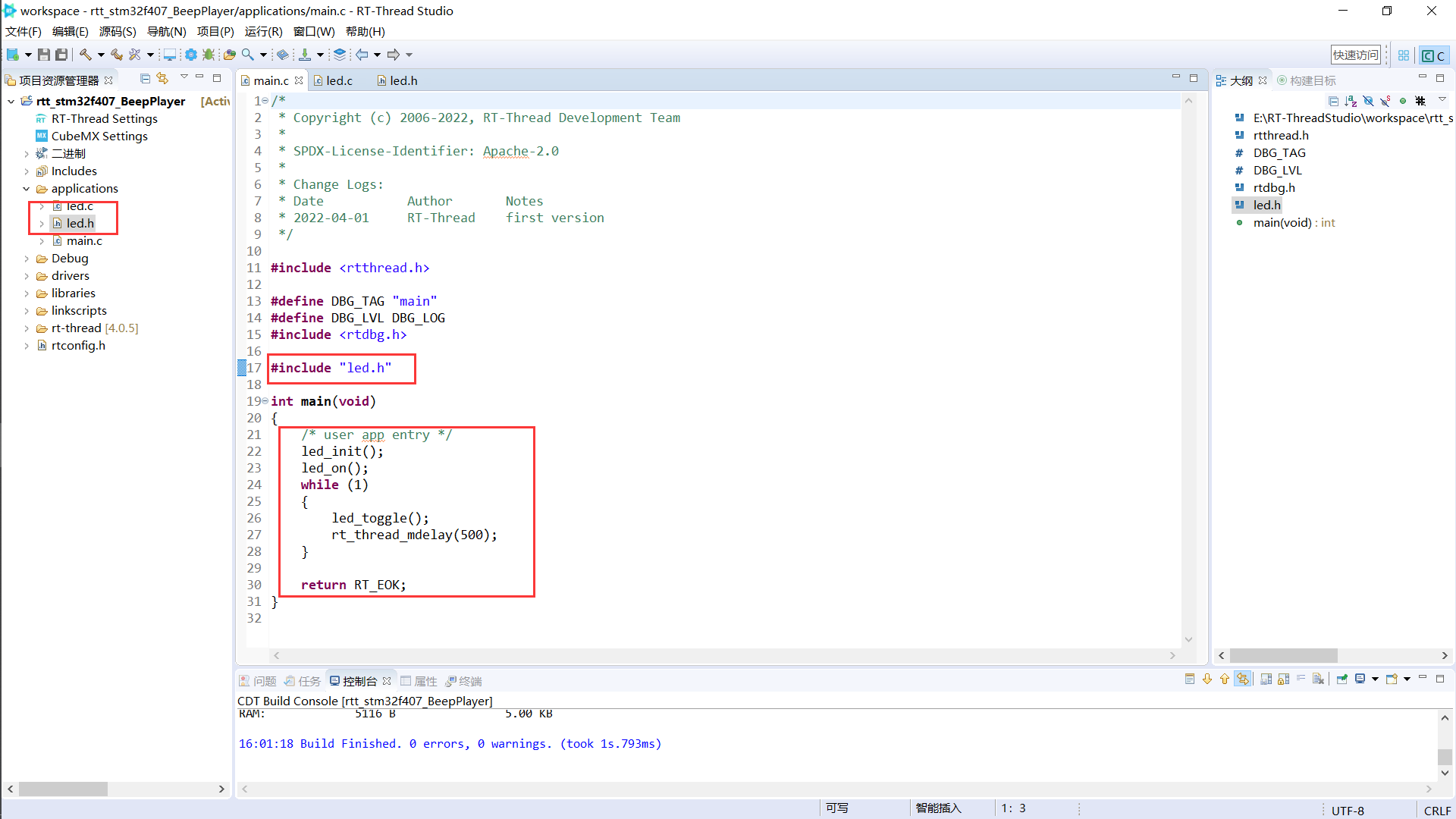The image size is (1456, 819).
Task: Open SDK Manager book icon on toolbar
Action: (283, 55)
